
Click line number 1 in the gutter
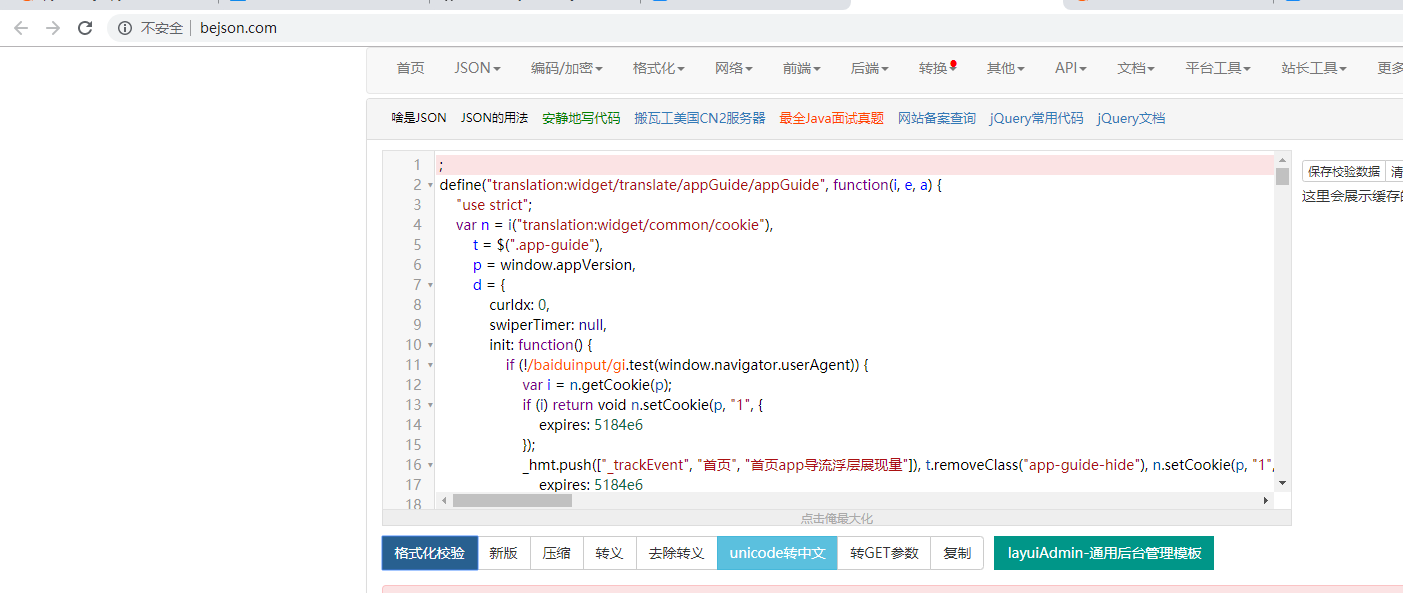tap(417, 165)
